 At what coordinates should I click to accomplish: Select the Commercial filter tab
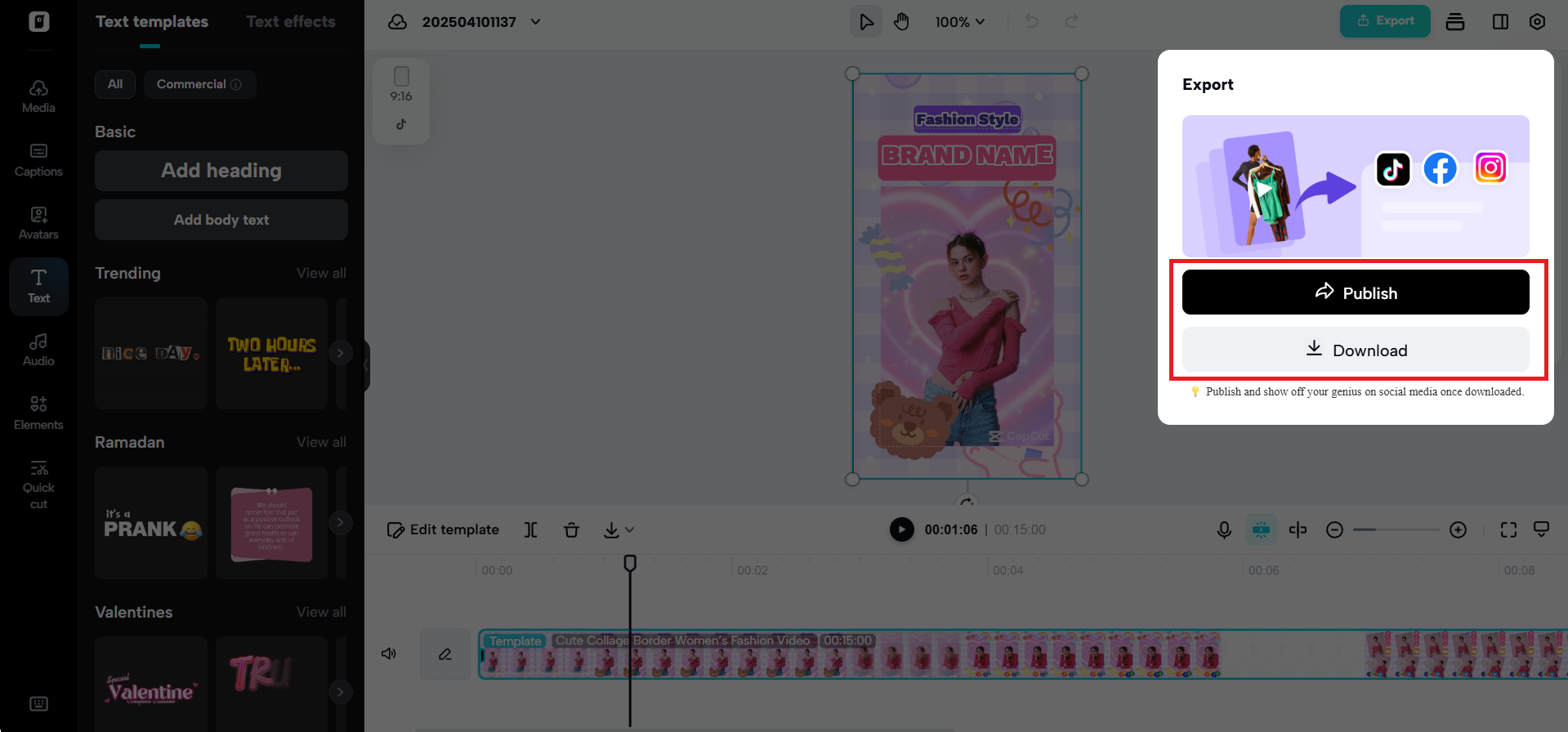click(199, 84)
